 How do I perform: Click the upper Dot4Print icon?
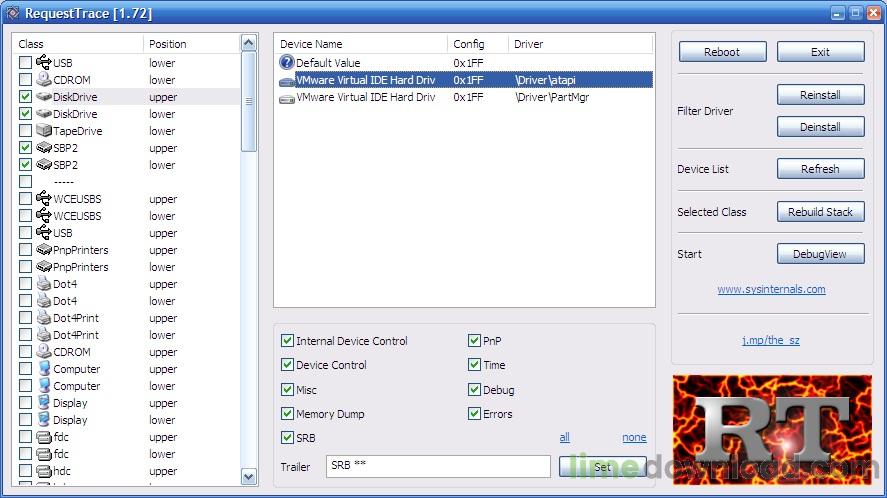pyautogui.click(x=44, y=318)
